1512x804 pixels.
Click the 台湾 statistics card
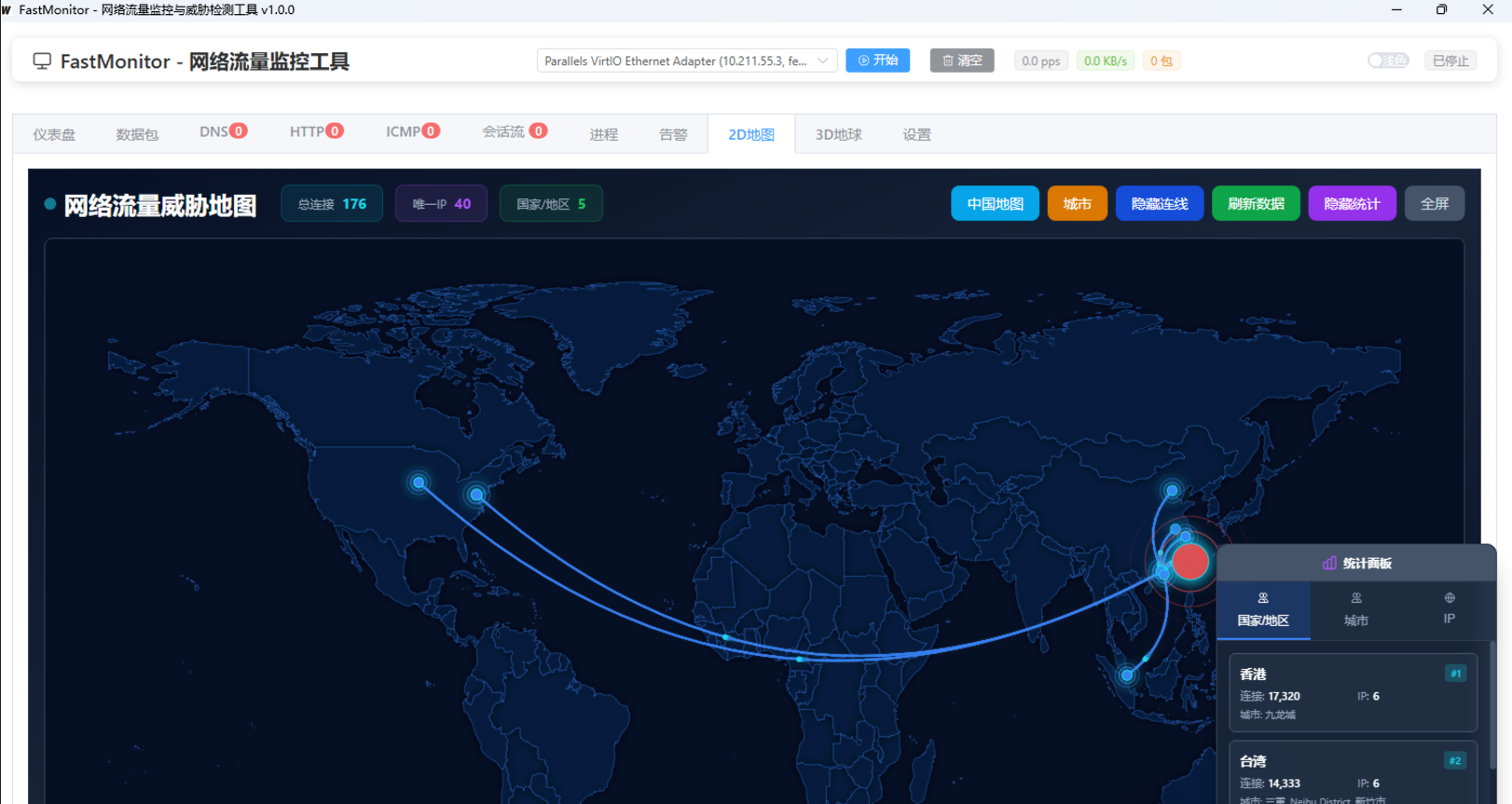coord(1354,772)
